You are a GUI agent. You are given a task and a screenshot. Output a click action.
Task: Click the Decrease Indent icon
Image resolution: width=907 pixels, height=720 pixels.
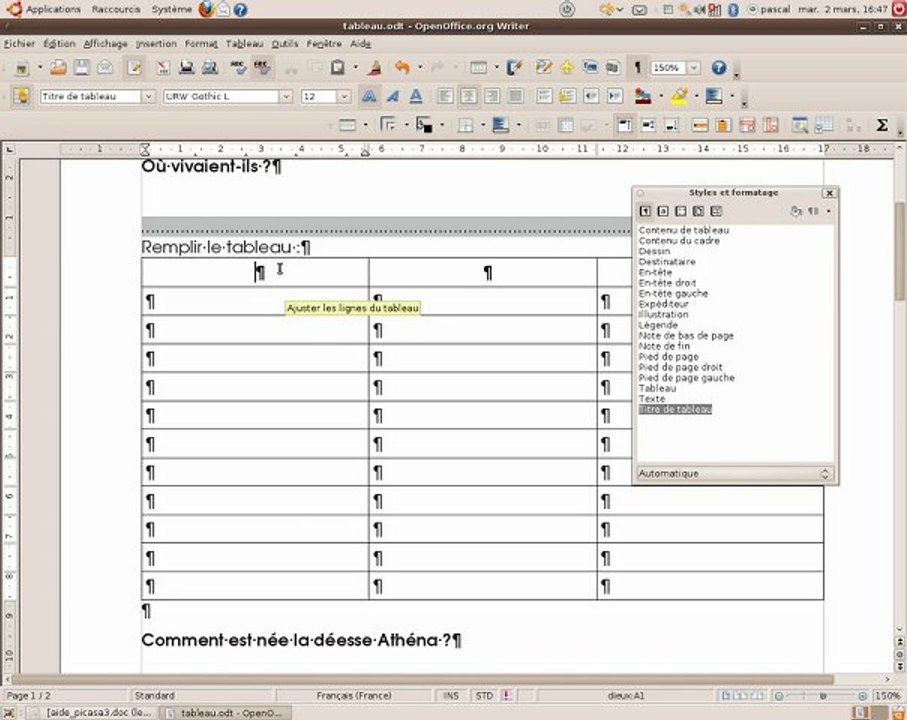(x=591, y=96)
